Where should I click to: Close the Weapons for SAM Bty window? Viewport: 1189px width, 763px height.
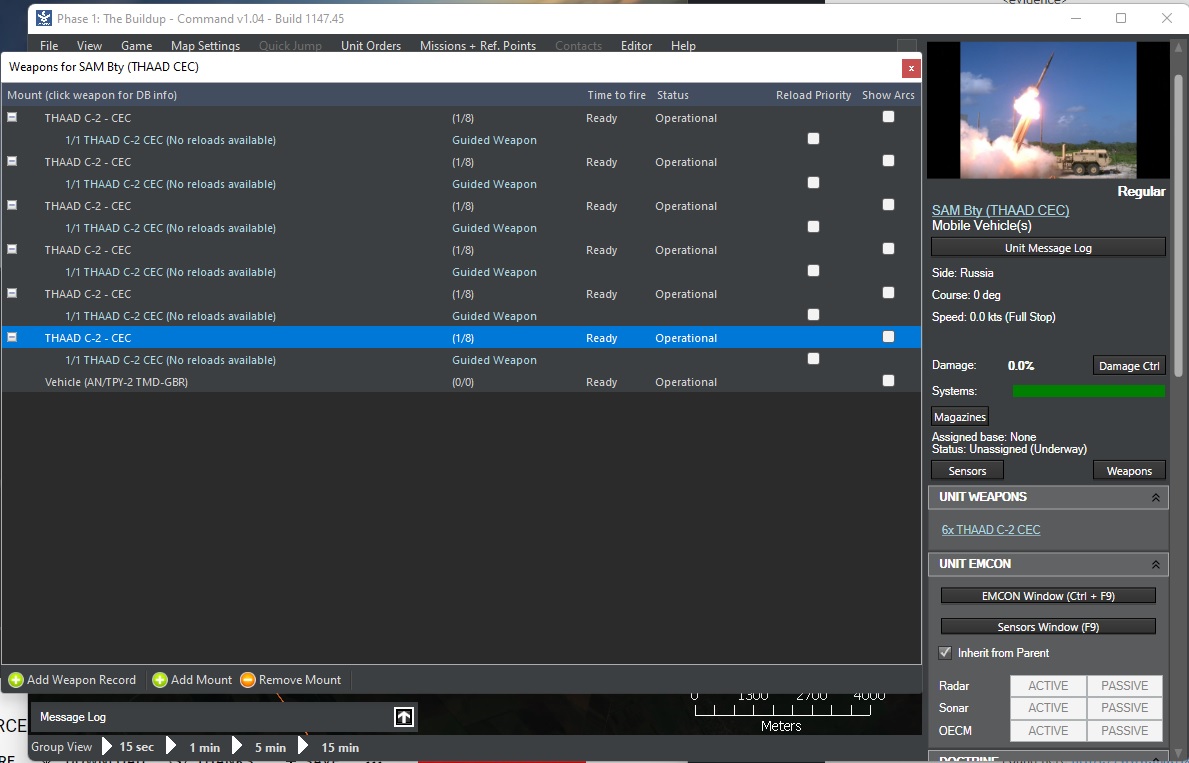[x=911, y=68]
